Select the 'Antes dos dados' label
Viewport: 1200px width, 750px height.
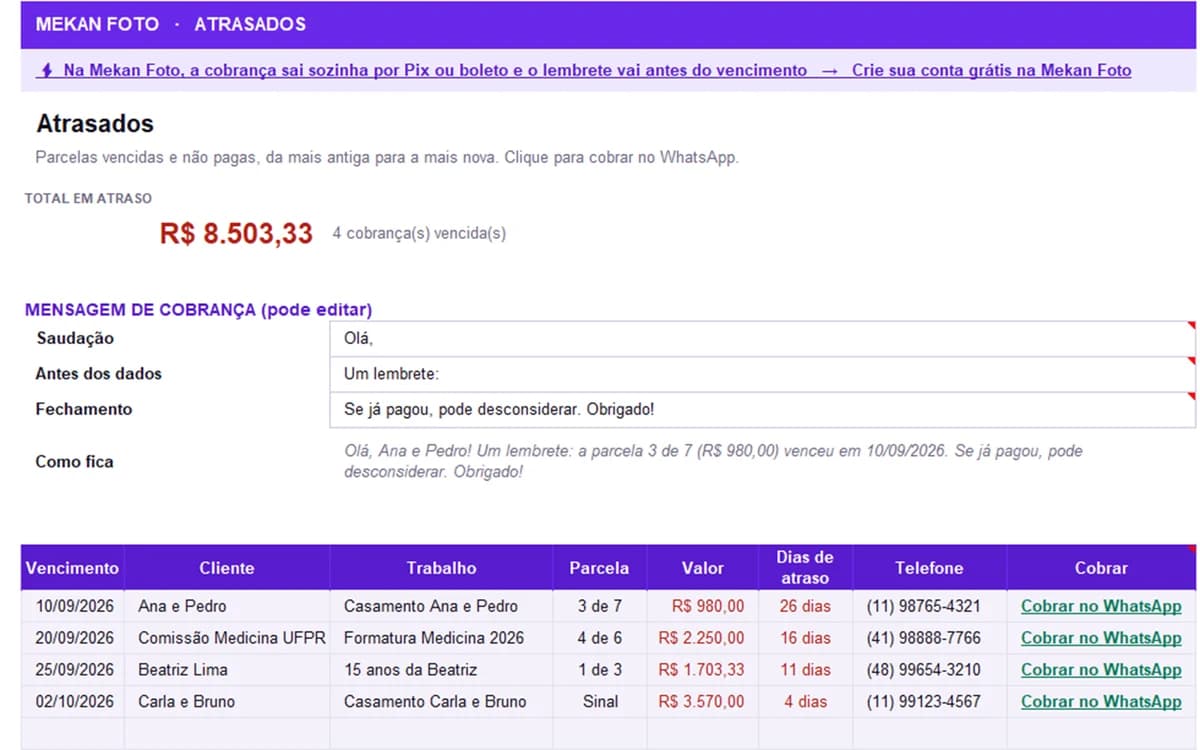coord(98,374)
